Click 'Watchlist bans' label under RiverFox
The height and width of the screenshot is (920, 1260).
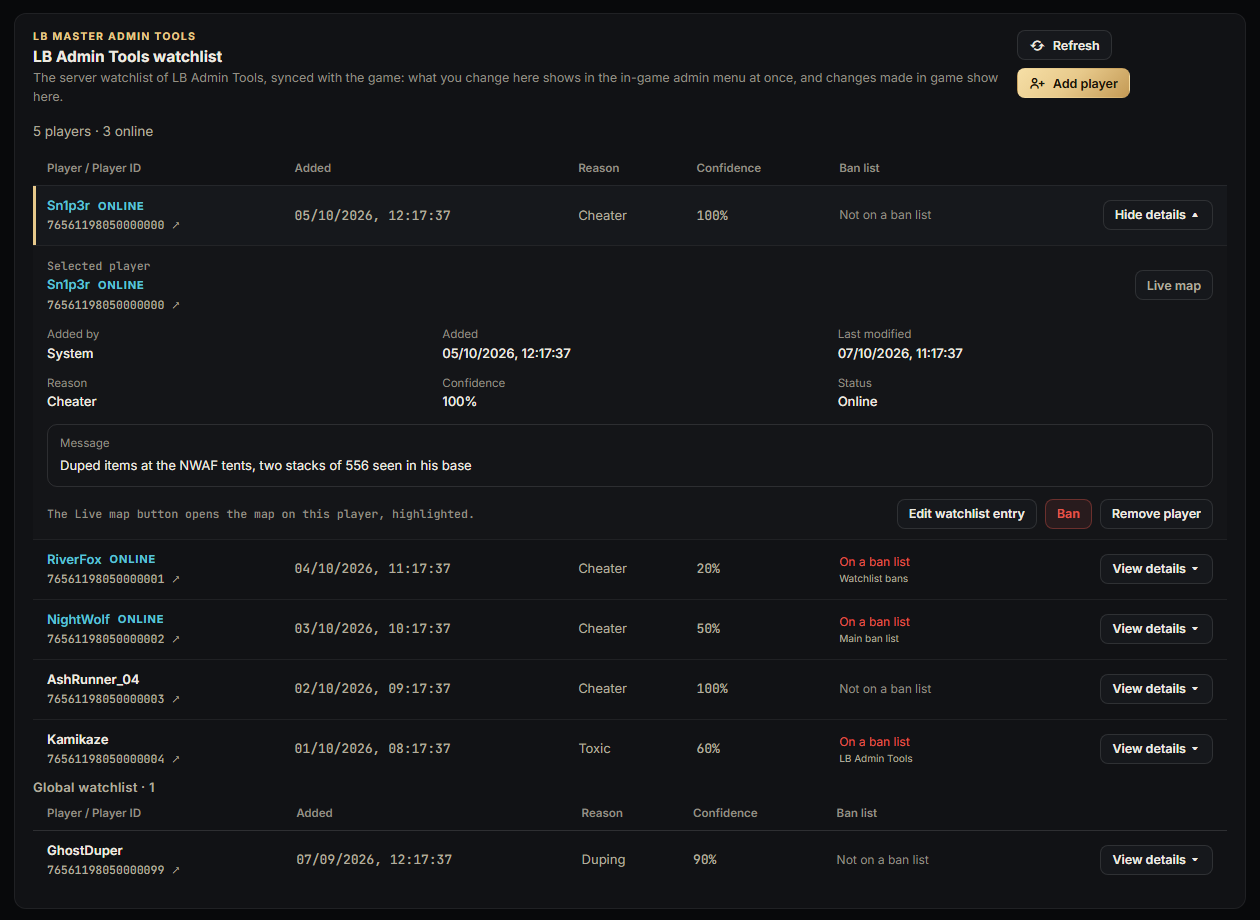click(x=873, y=578)
